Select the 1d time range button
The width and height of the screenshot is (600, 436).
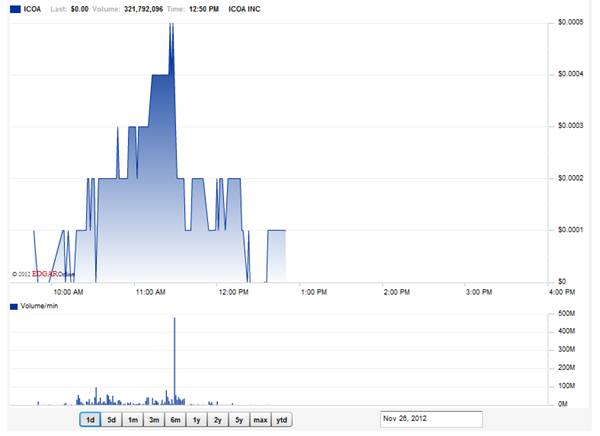pos(90,420)
